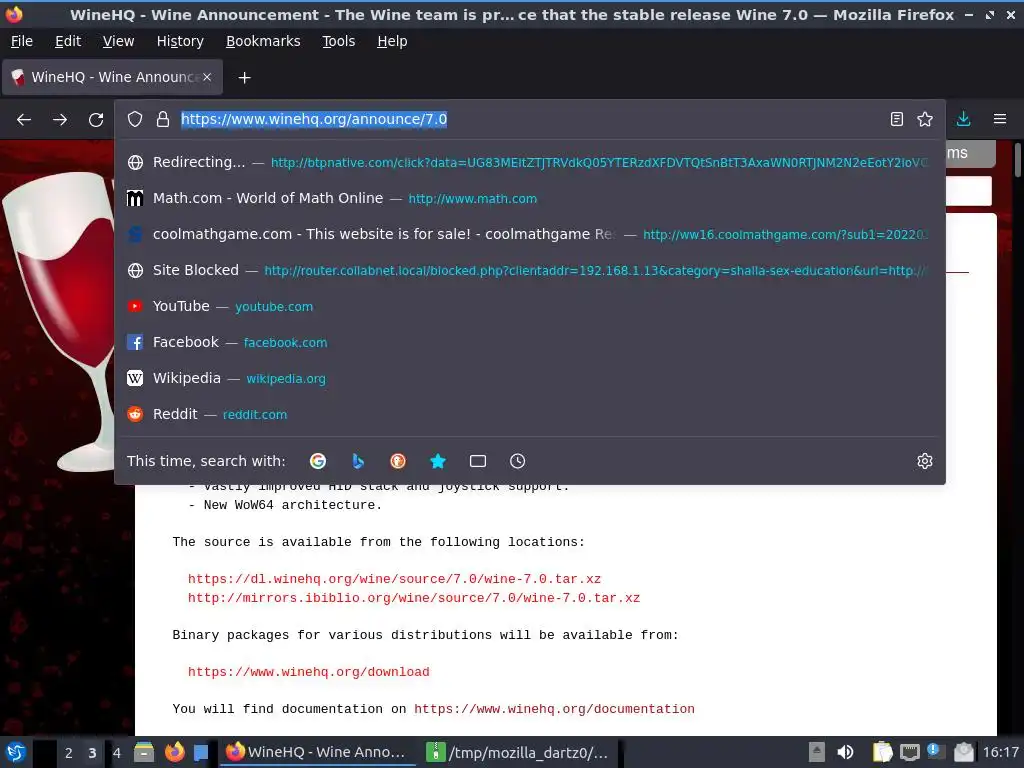This screenshot has height=768, width=1024.
Task: Open a new tab with plus button
Action: [244, 78]
